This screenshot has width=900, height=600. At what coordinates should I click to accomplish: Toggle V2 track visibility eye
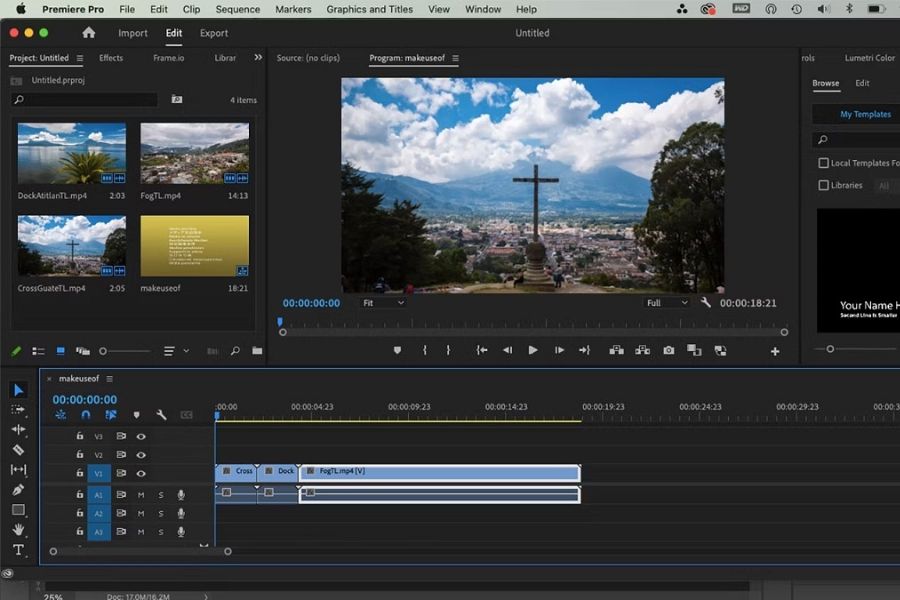[x=141, y=455]
